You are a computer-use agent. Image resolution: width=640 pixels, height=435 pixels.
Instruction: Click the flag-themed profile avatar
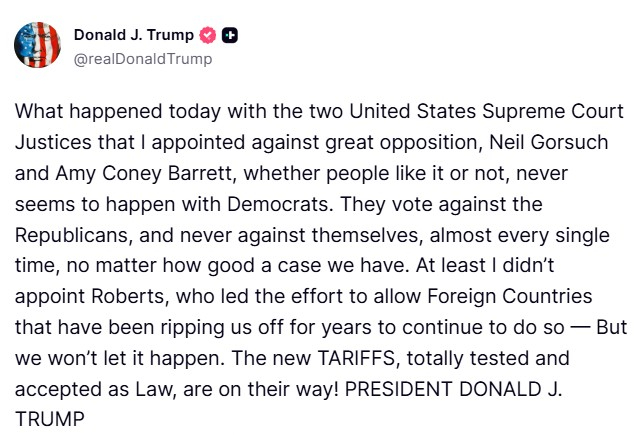pos(35,45)
